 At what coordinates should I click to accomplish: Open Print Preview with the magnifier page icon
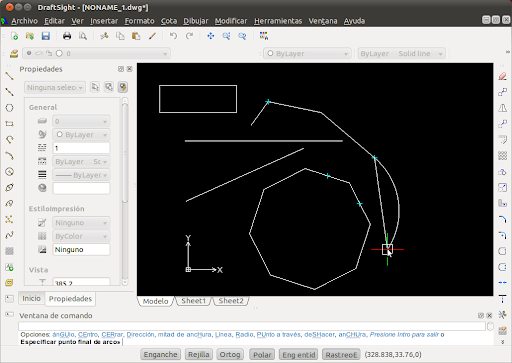[x=83, y=36]
